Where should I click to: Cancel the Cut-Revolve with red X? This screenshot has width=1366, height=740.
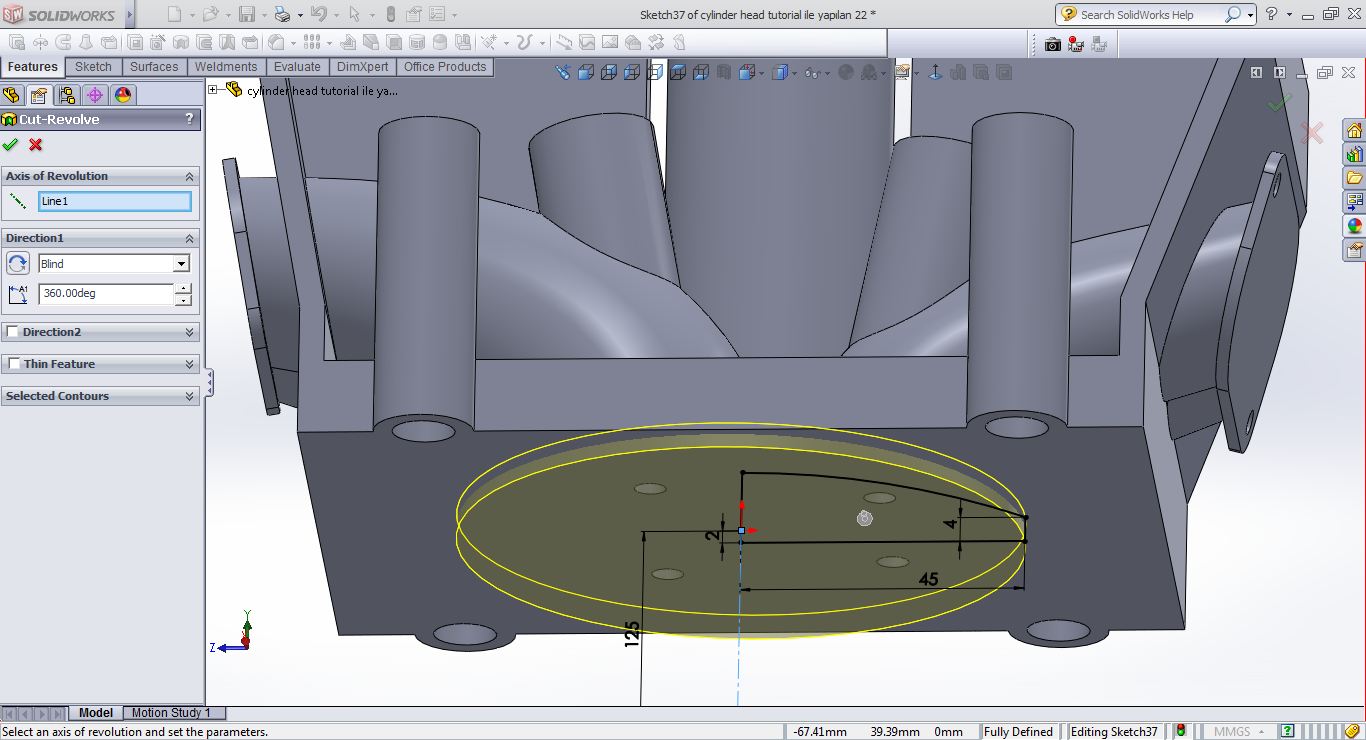point(36,145)
